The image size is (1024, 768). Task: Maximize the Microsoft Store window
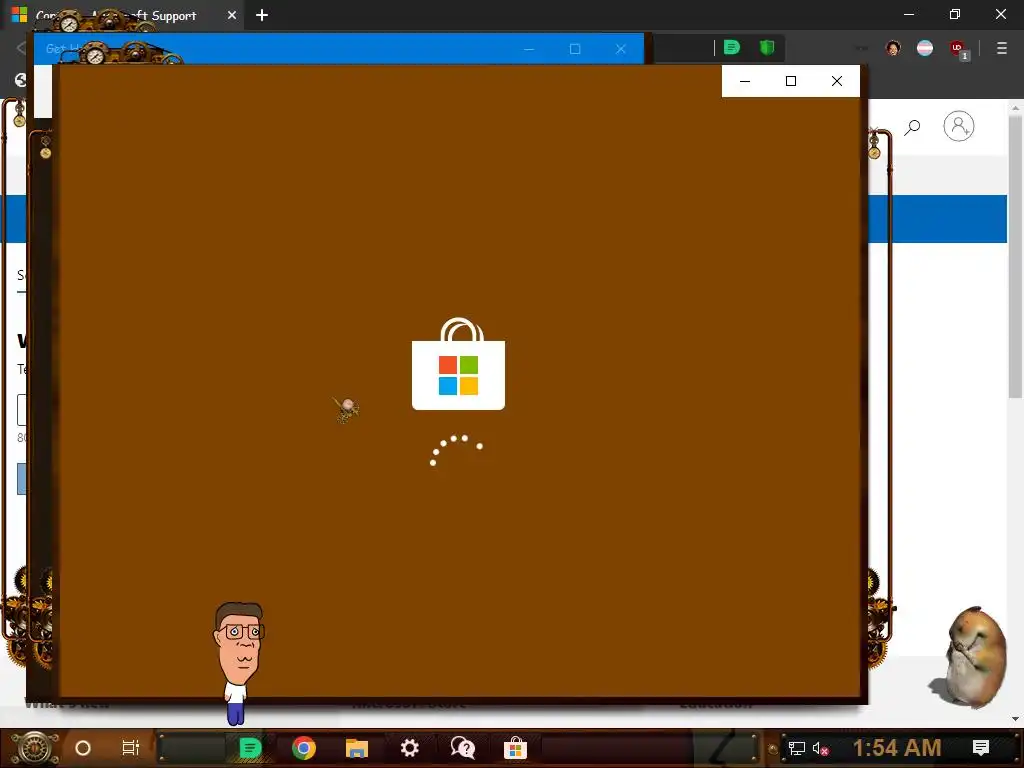pyautogui.click(x=791, y=81)
